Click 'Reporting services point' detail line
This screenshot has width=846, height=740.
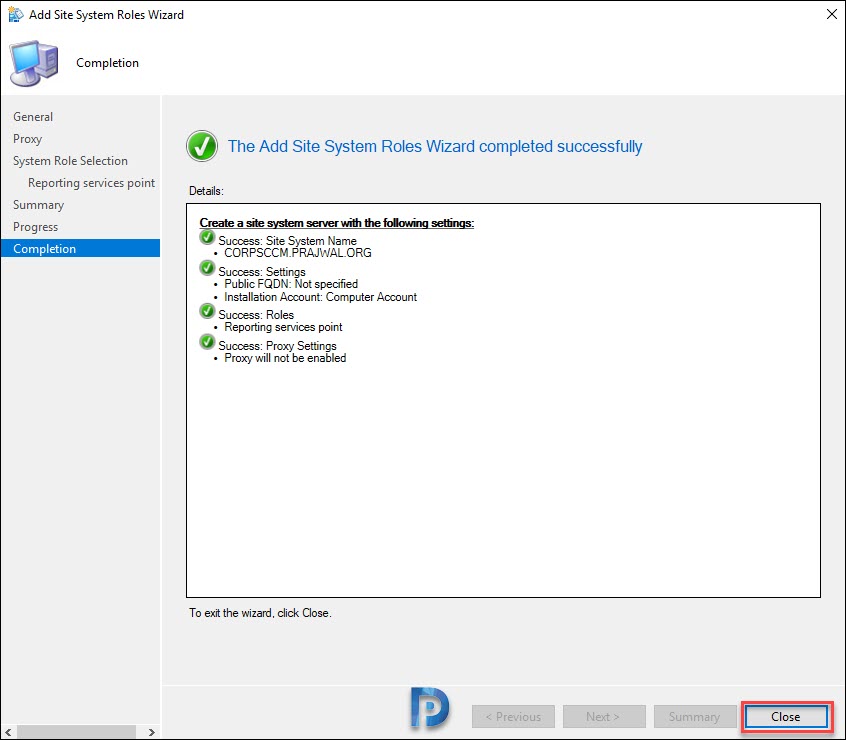(283, 327)
